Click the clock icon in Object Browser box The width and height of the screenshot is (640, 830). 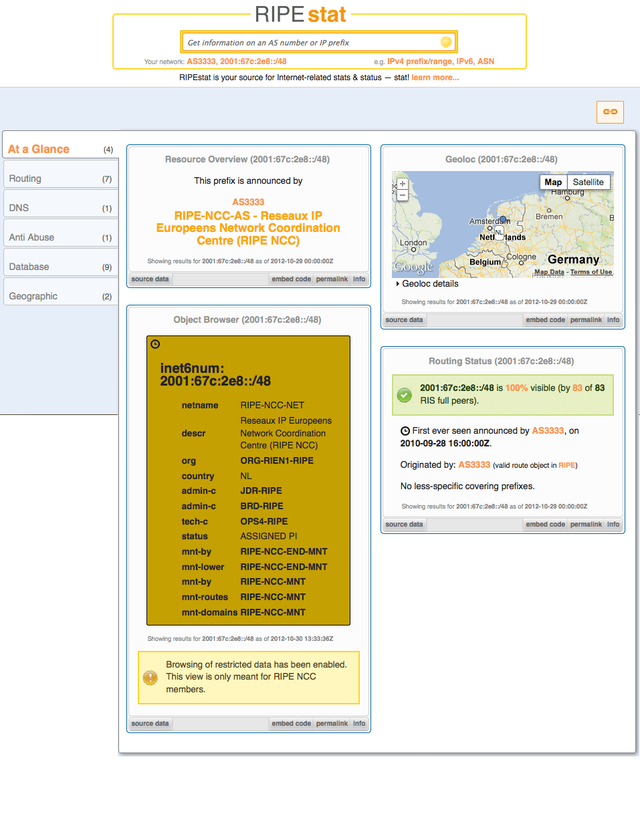click(155, 344)
